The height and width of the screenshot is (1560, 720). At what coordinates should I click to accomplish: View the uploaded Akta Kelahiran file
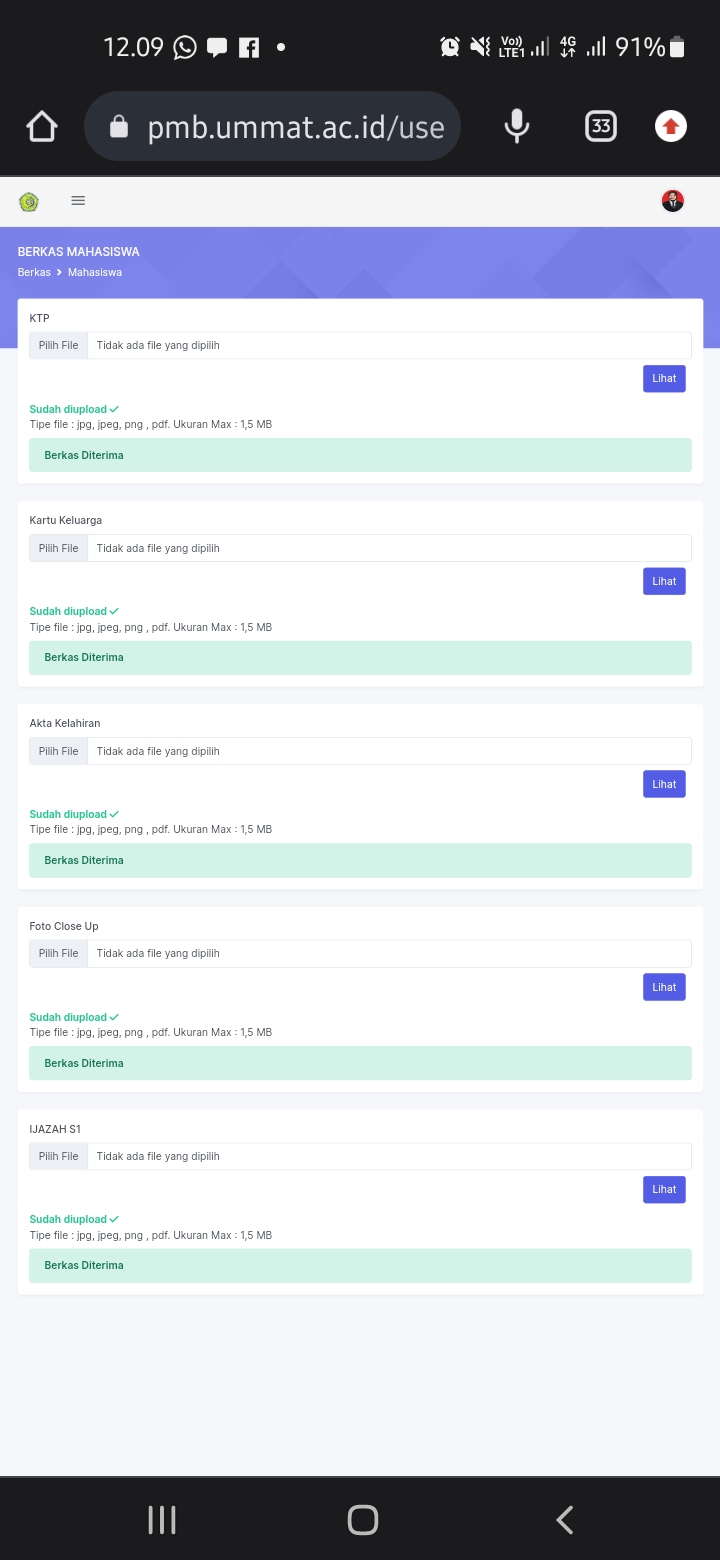pyautogui.click(x=664, y=784)
